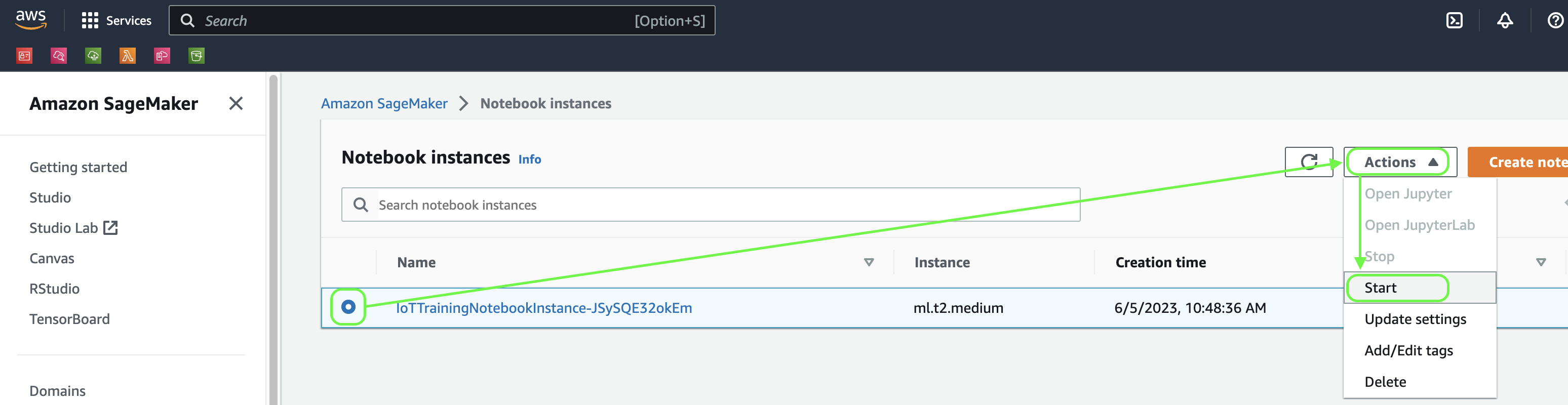Open the IoTTrainingNotebookInstance-JSySQE32okEm link
Screen dimensions: 1568x405
point(543,308)
